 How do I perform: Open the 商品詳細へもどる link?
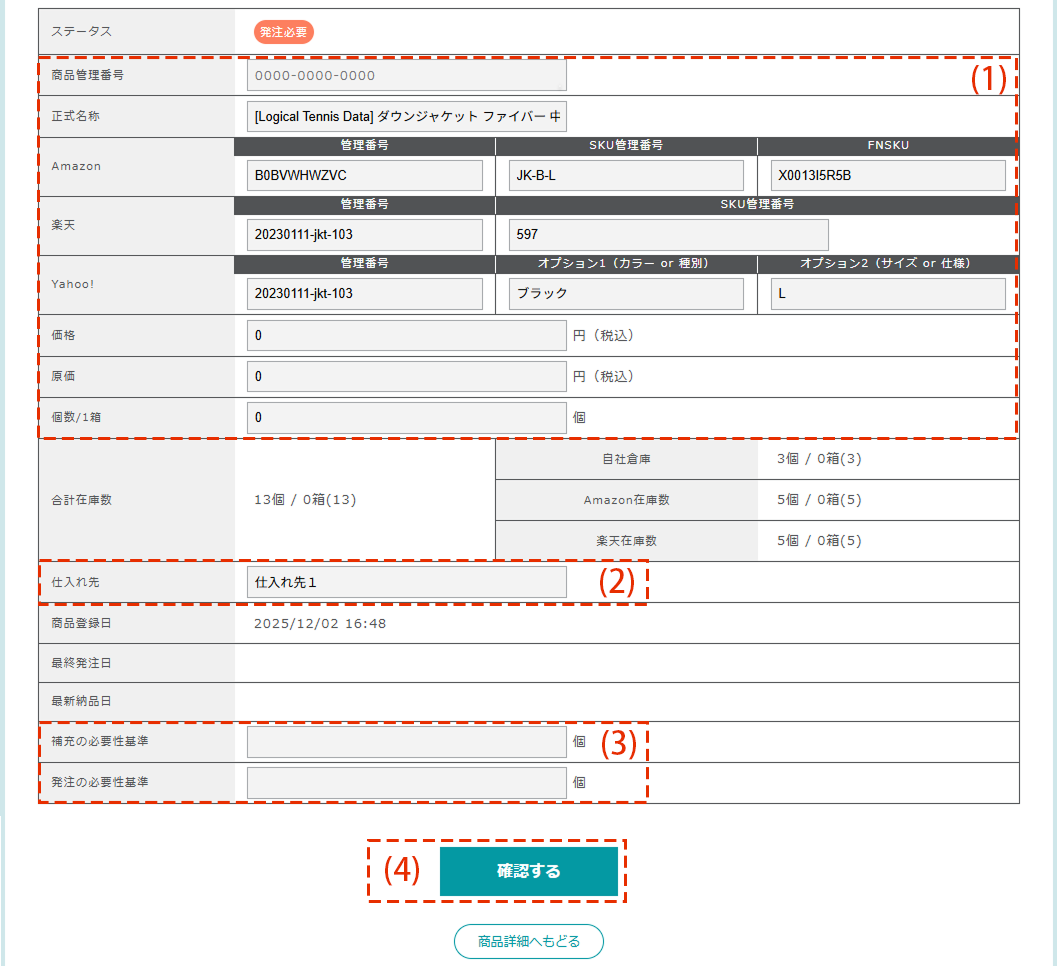(x=529, y=941)
